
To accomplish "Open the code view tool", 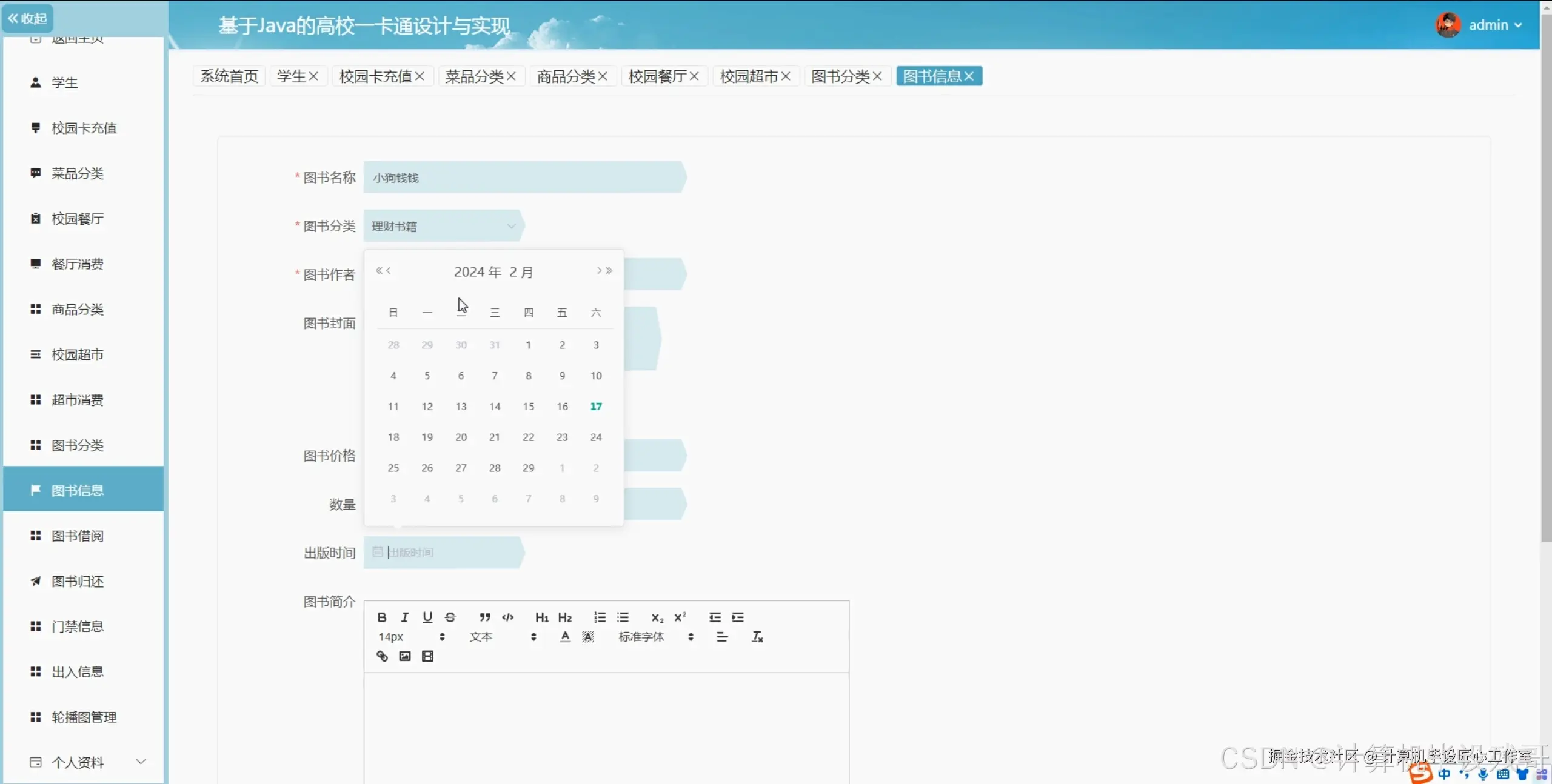I will [508, 617].
